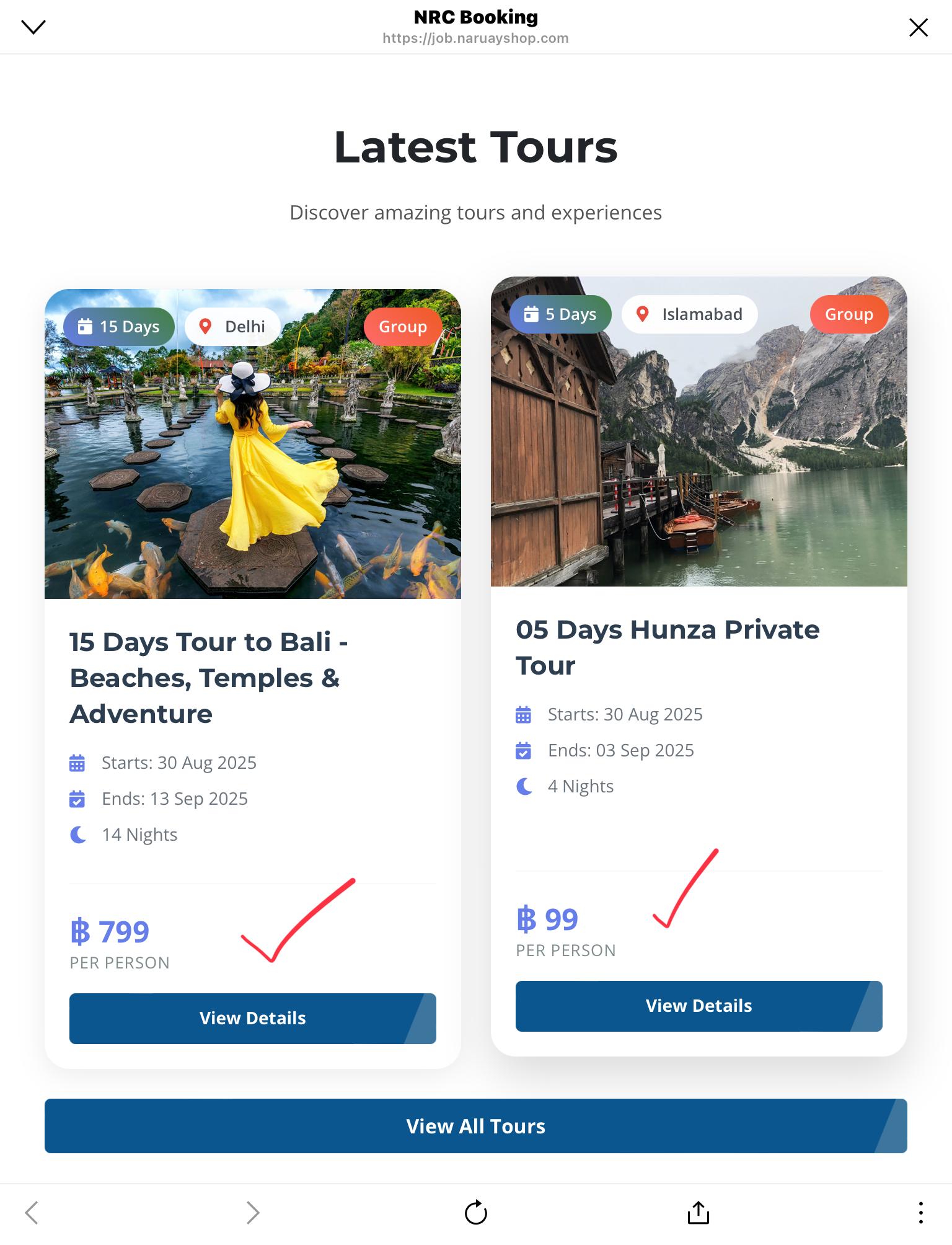Click the job.naruayshop.com URL in the header
The image size is (952, 1245).
475,38
